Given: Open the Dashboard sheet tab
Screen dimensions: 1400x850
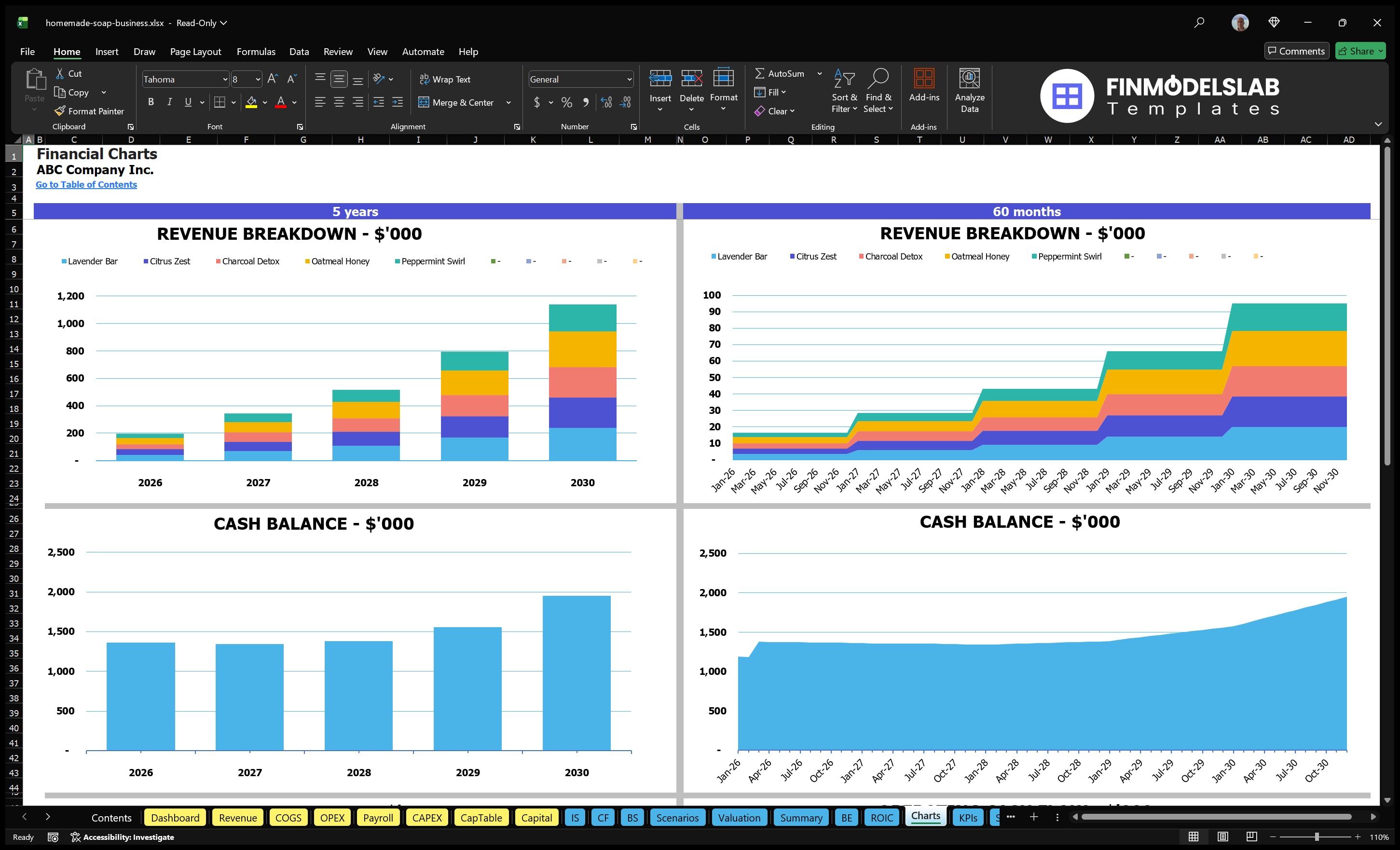Looking at the screenshot, I should click(175, 818).
